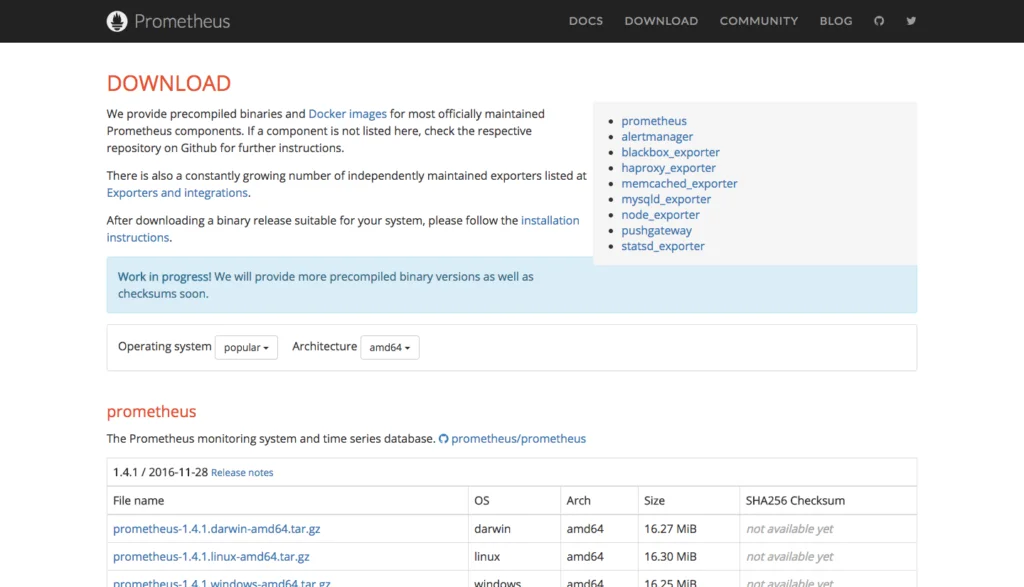Jump to haproxy_exporter in component list

[668, 168]
